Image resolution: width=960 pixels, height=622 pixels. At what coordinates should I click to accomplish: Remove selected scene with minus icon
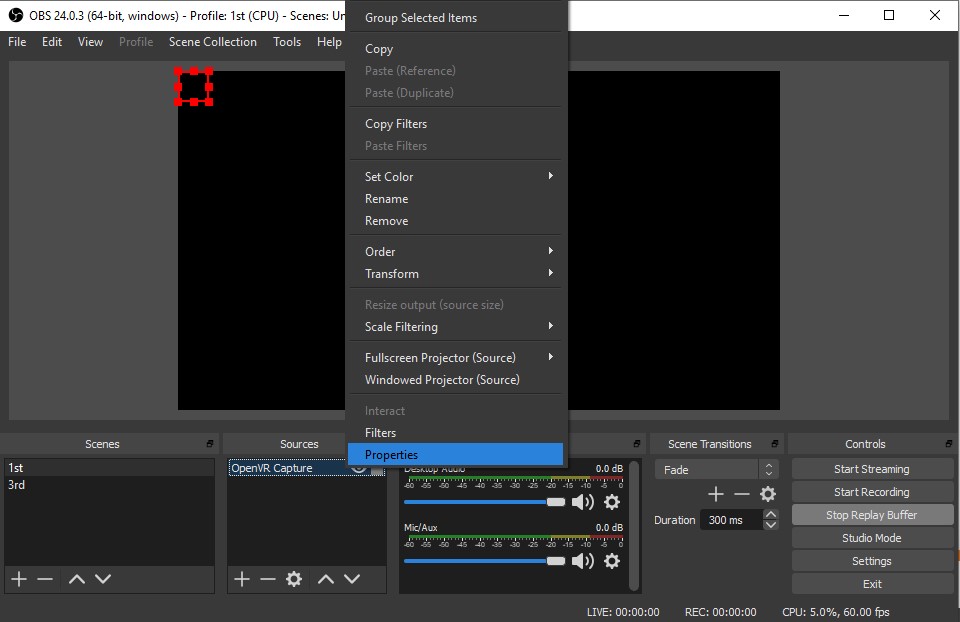45,579
